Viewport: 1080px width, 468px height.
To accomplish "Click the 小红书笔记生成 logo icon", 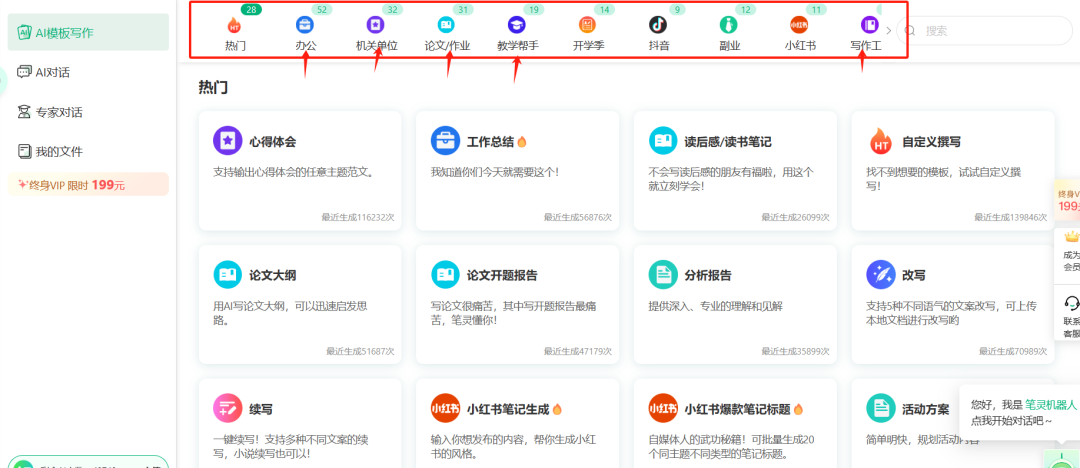I will [x=445, y=408].
